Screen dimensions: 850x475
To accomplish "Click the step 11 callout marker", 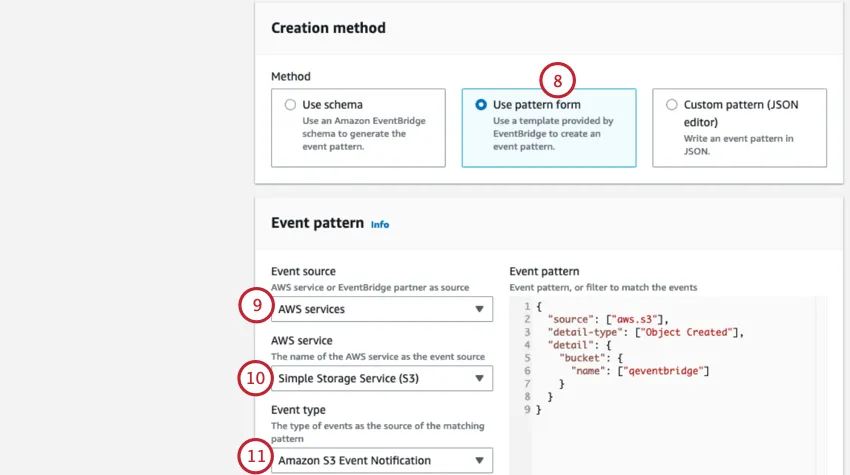I will tap(256, 458).
